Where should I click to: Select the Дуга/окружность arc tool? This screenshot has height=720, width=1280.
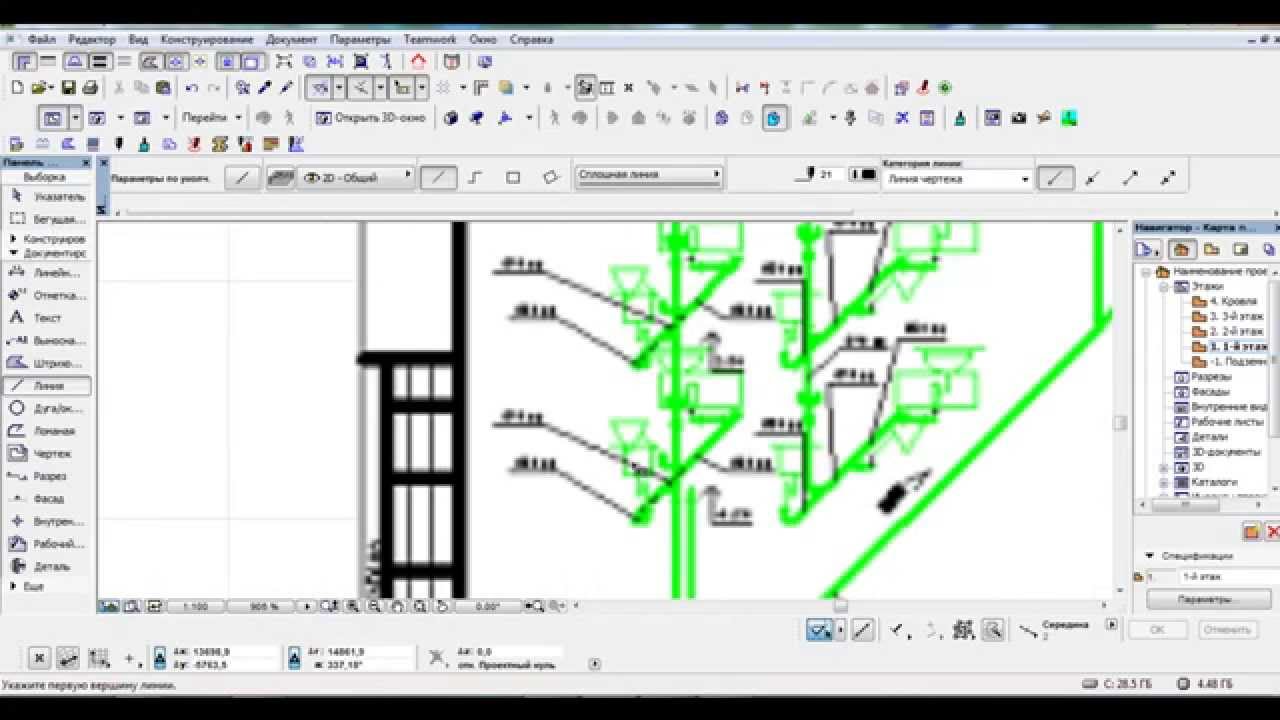pos(48,408)
